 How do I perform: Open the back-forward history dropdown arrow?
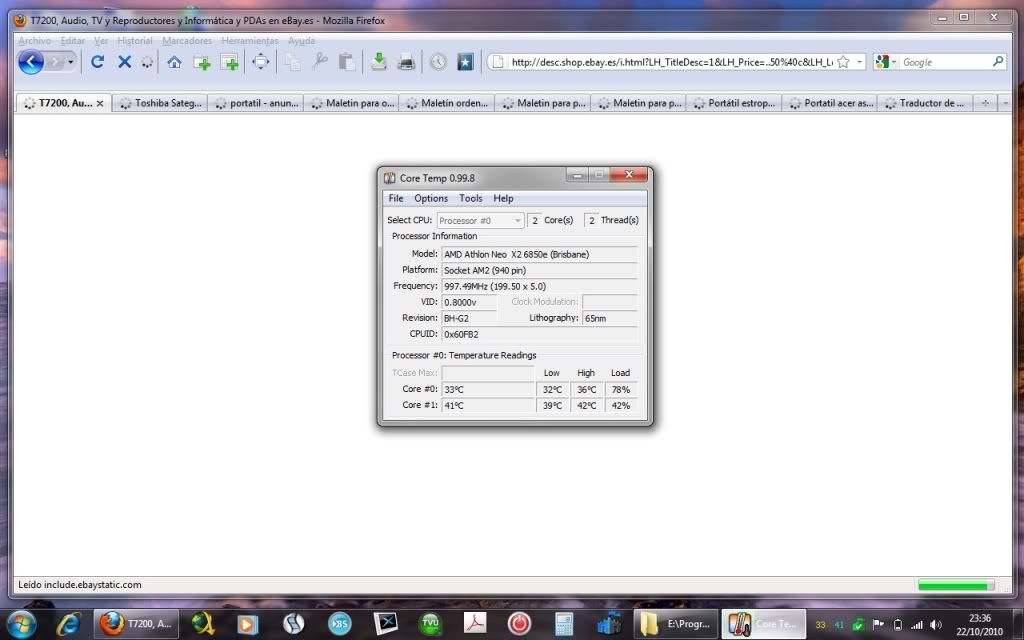point(71,62)
